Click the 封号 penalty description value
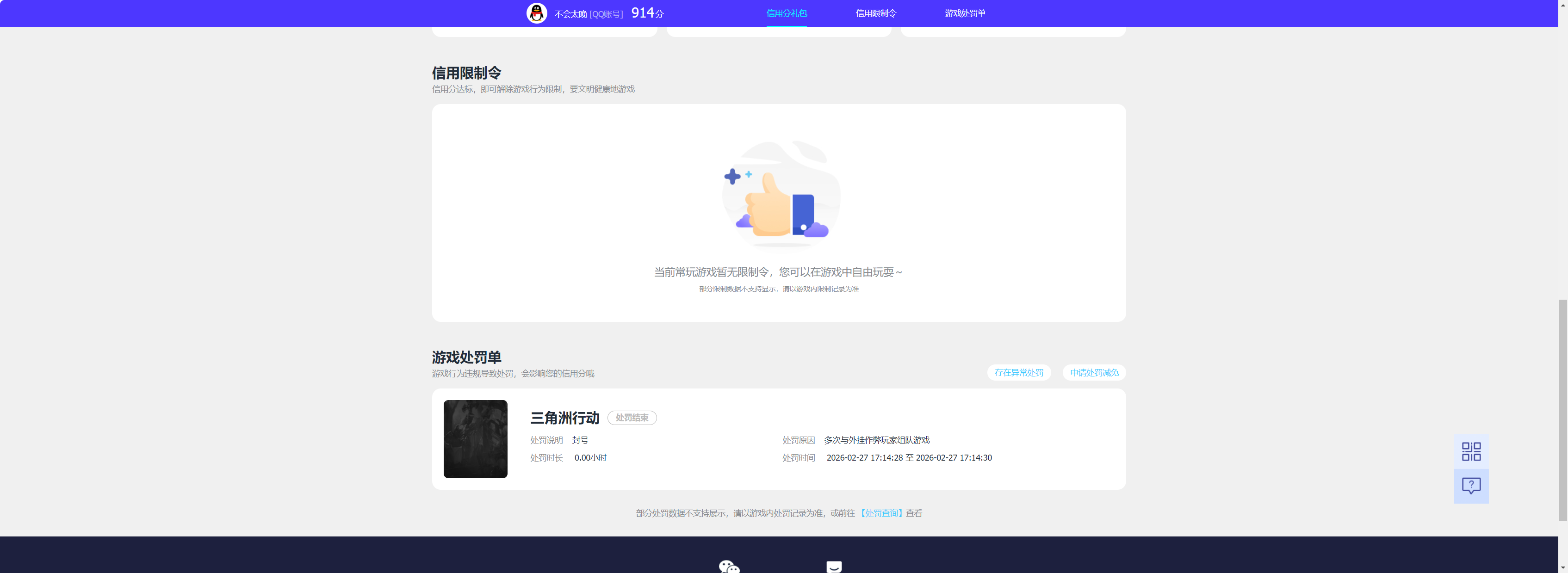 point(579,440)
